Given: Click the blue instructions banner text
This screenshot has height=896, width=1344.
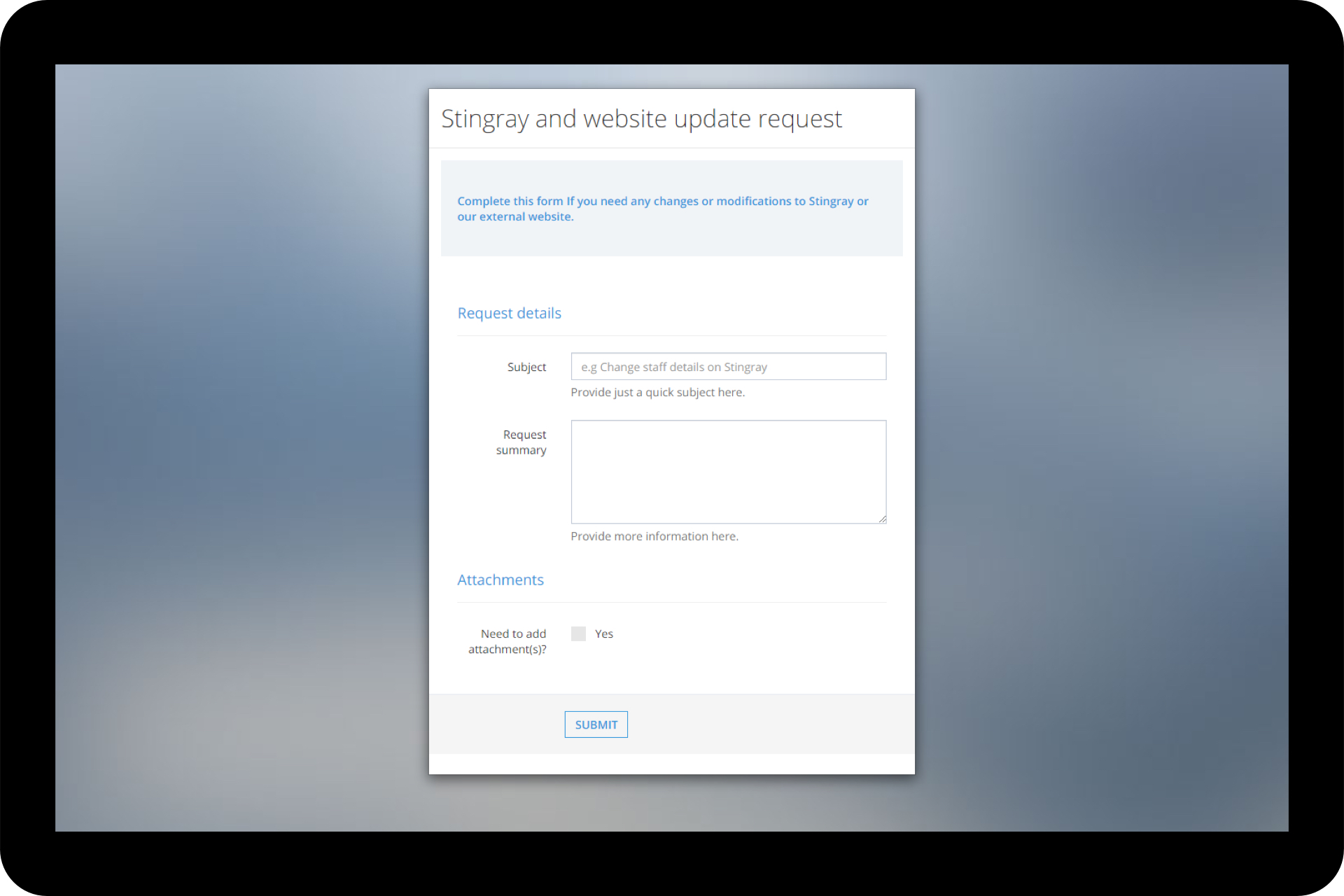Looking at the screenshot, I should 662,209.
